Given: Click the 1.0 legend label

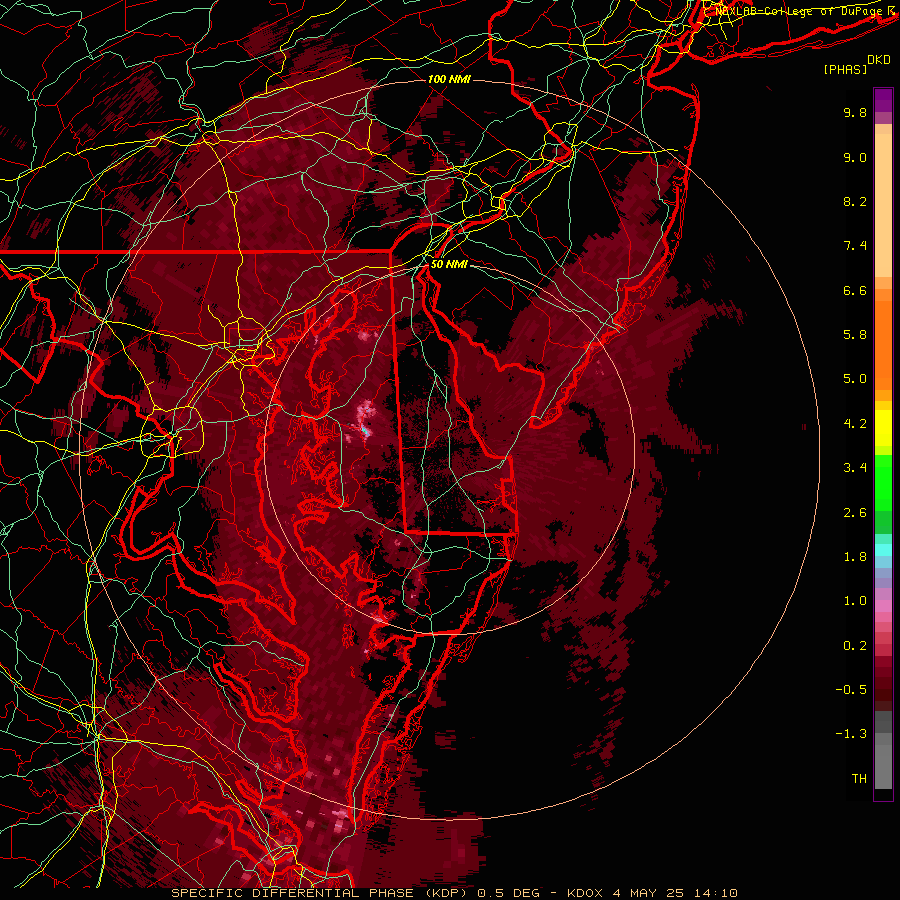Looking at the screenshot, I should tap(855, 601).
